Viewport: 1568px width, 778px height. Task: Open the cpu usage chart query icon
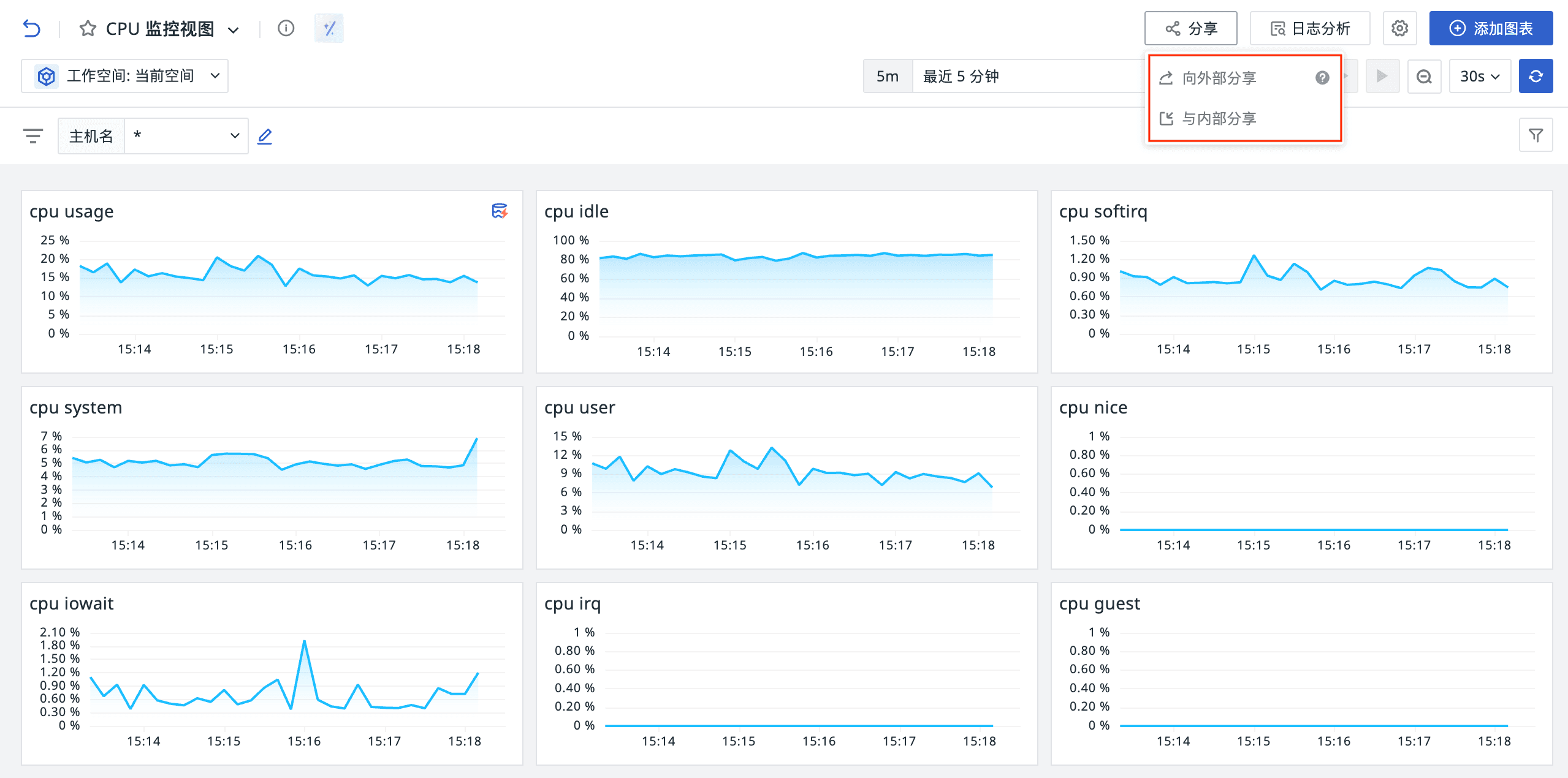[x=500, y=211]
